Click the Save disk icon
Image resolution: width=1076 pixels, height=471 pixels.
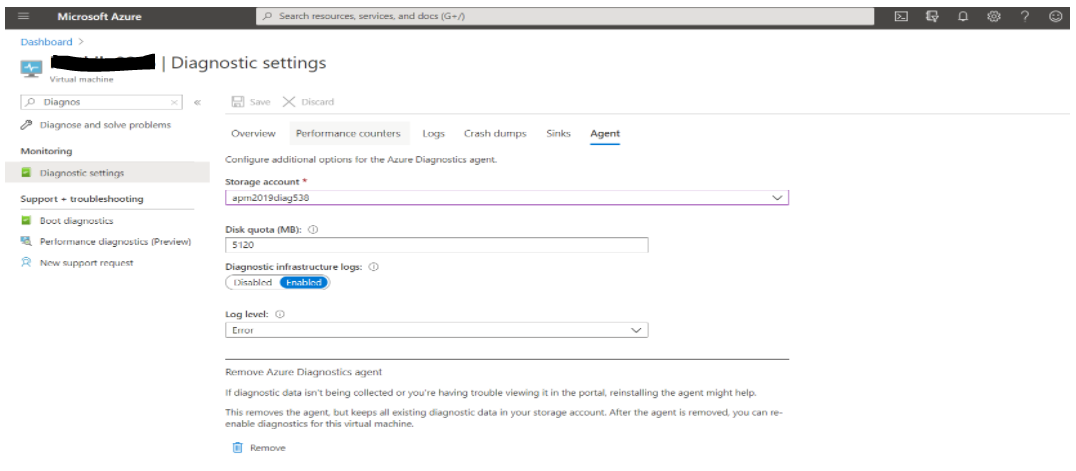[238, 102]
